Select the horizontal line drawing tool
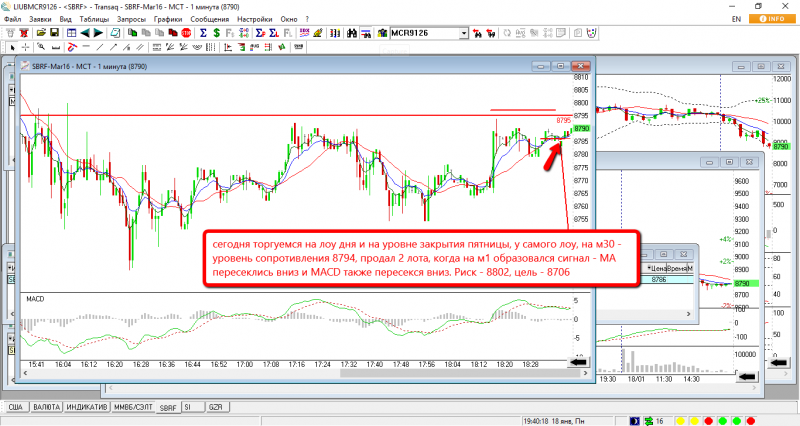 point(86,47)
